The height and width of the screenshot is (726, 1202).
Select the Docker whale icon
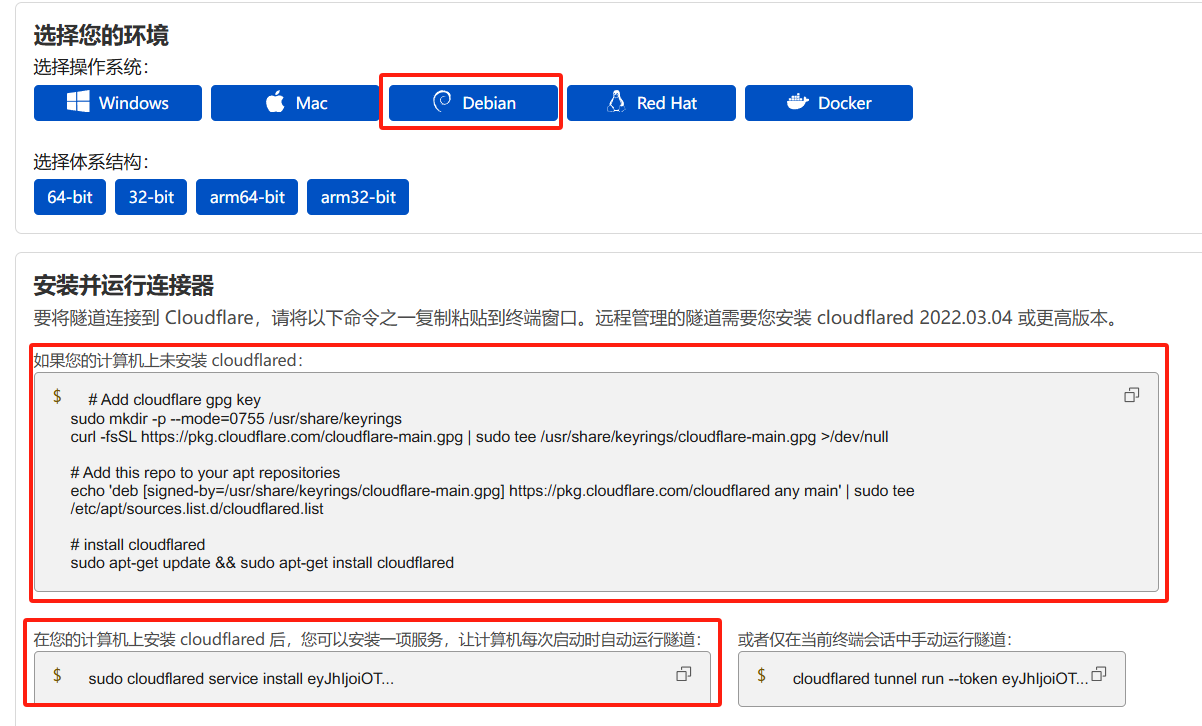(x=797, y=103)
